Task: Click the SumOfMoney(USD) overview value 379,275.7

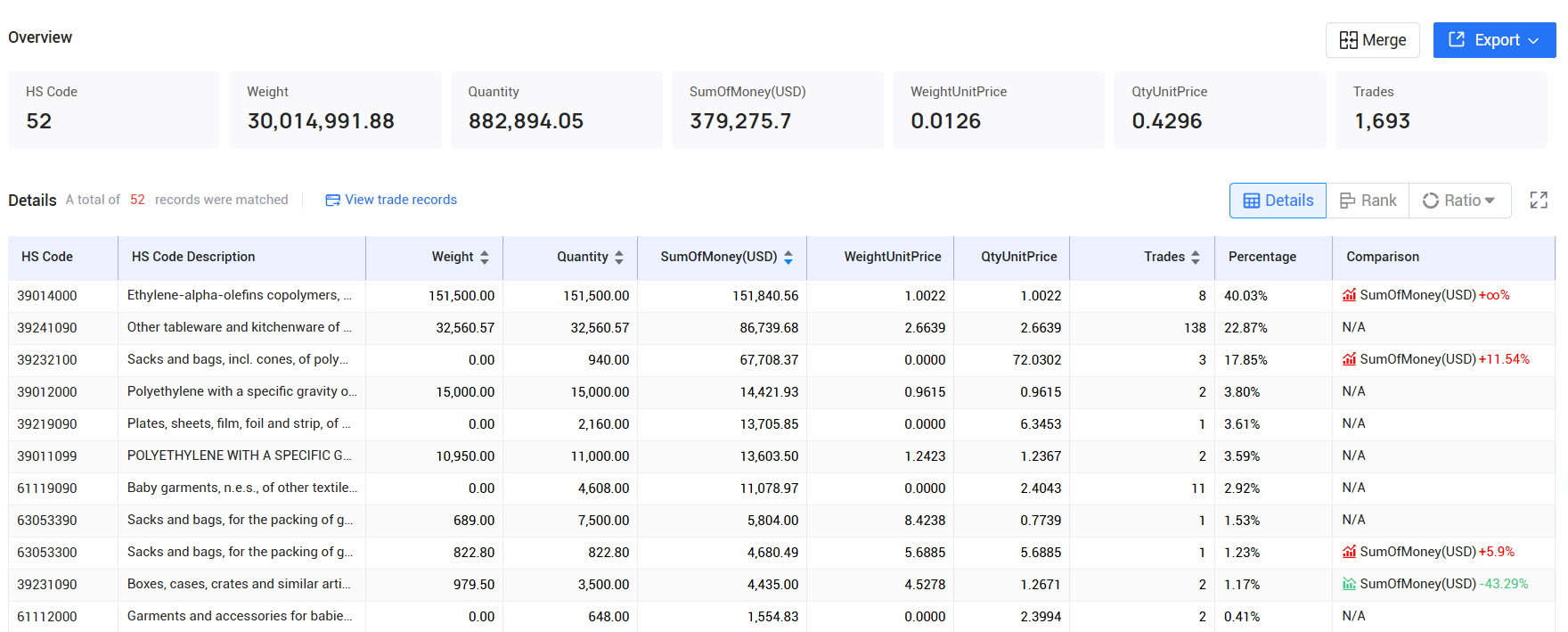Action: point(740,121)
